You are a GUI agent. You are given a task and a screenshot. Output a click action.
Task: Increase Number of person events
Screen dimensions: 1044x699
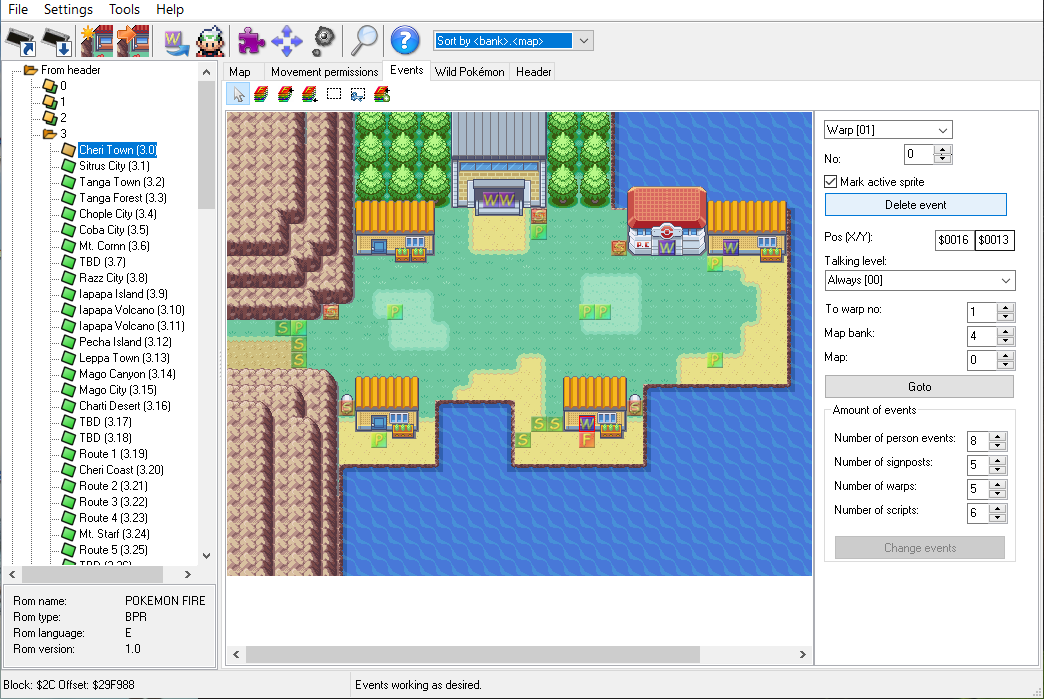pyautogui.click(x=997, y=437)
